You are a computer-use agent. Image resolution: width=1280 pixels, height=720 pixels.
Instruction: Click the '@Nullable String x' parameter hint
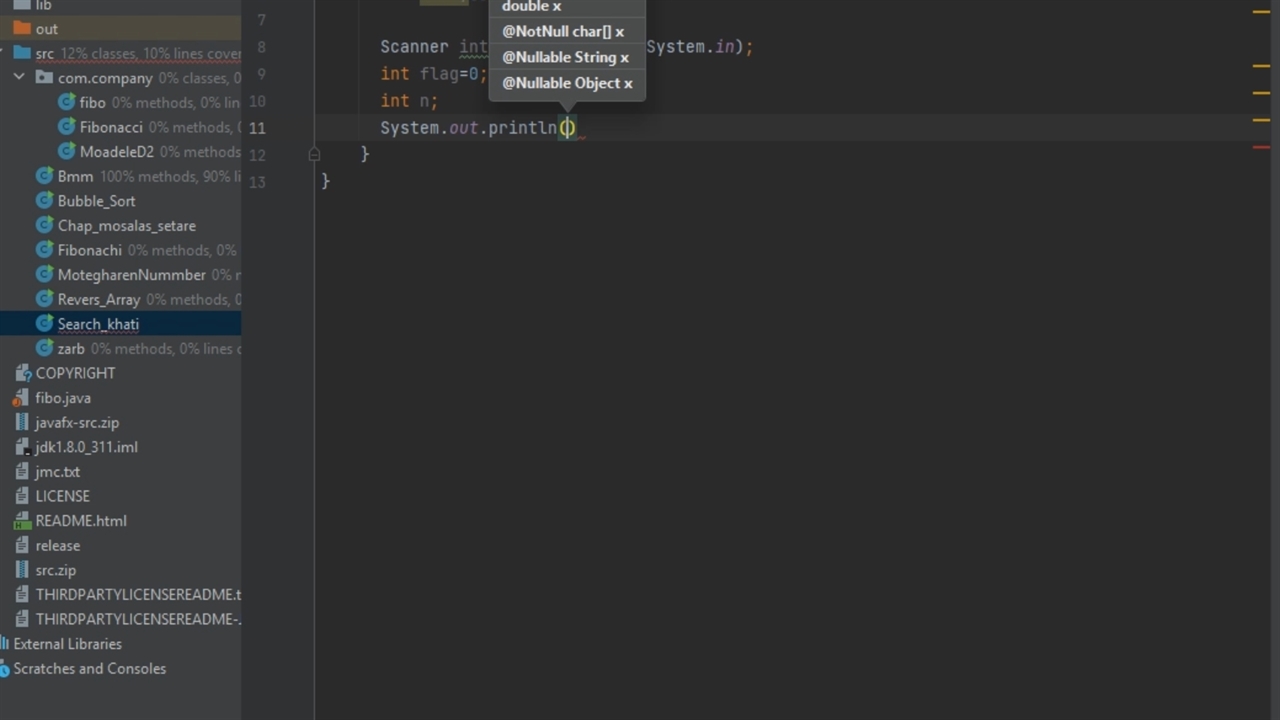(x=565, y=57)
